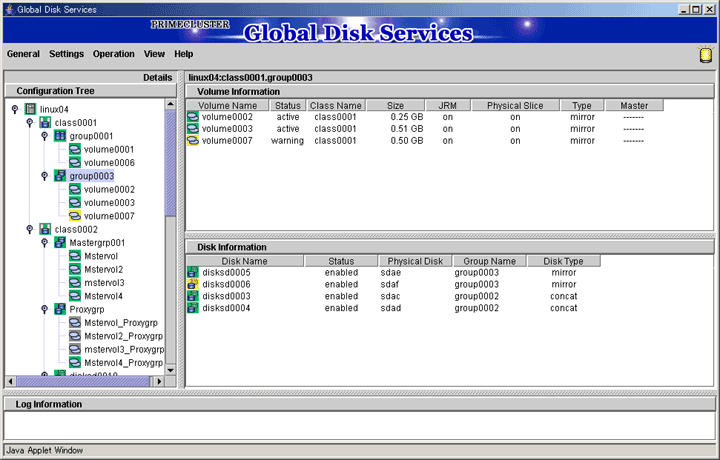Screen dimensions: 720x460
Task: Click the Mstervol volume icon
Action: [x=75, y=256]
